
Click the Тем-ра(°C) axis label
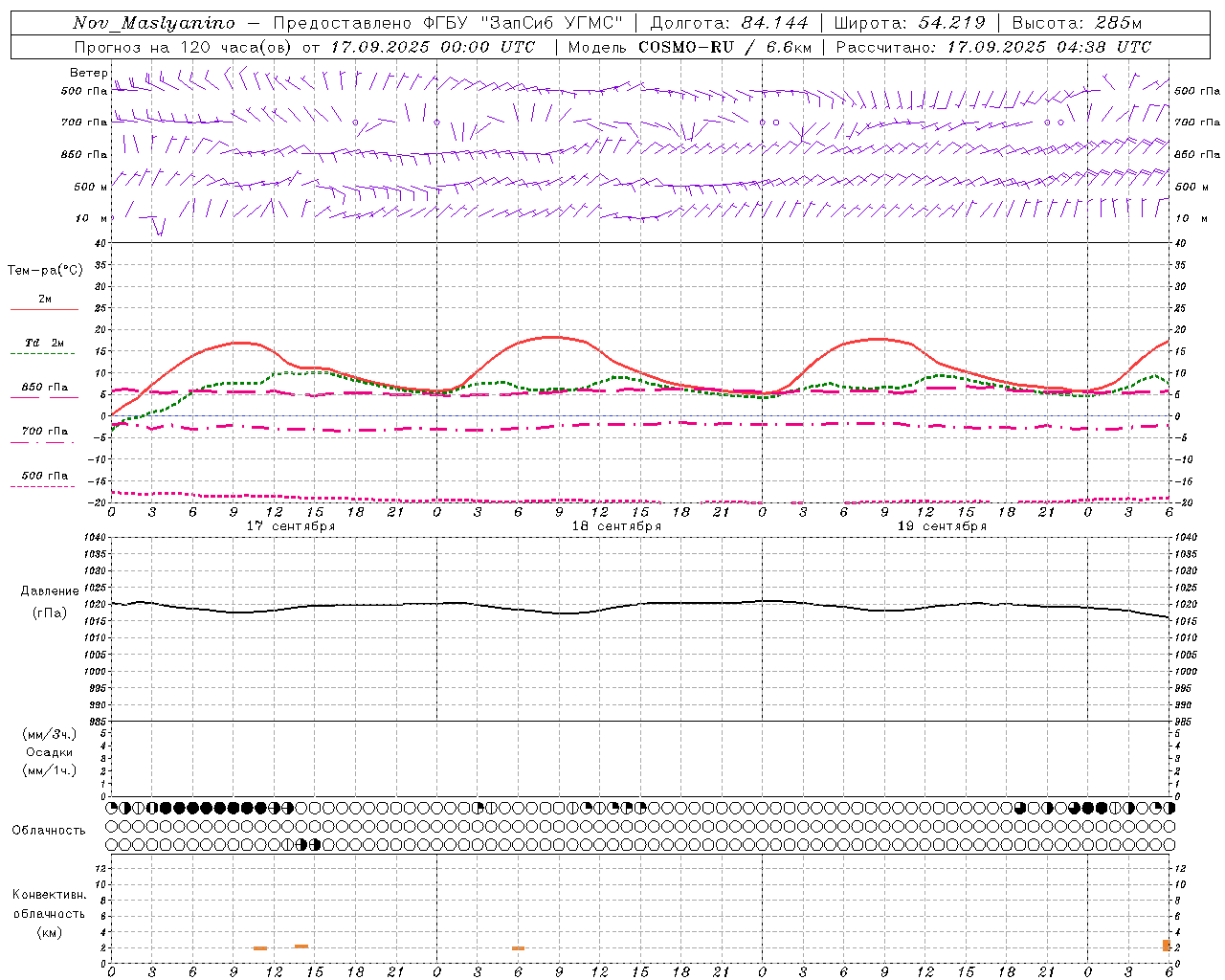click(45, 271)
